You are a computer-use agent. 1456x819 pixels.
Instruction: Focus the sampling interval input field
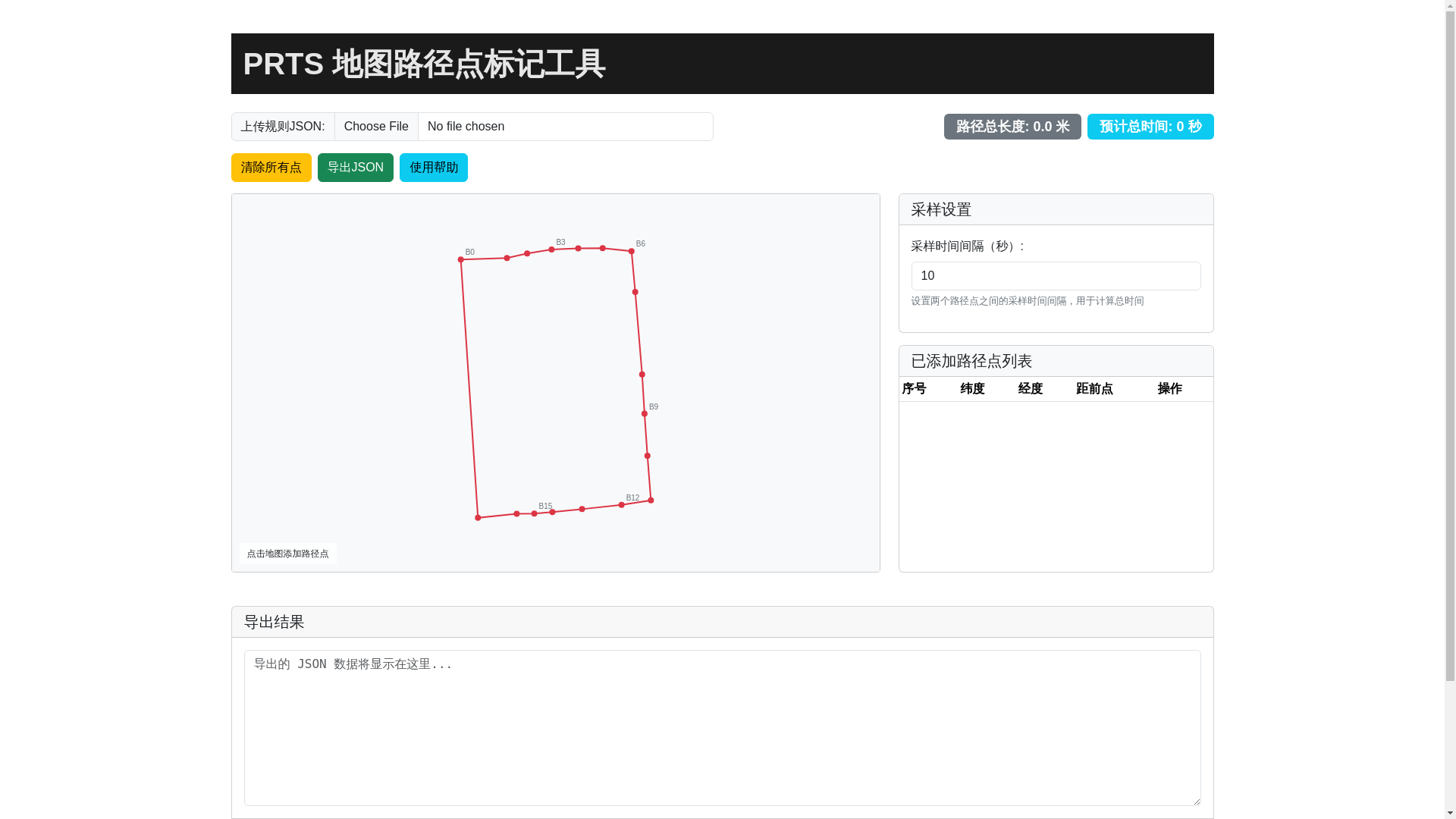click(x=1056, y=276)
